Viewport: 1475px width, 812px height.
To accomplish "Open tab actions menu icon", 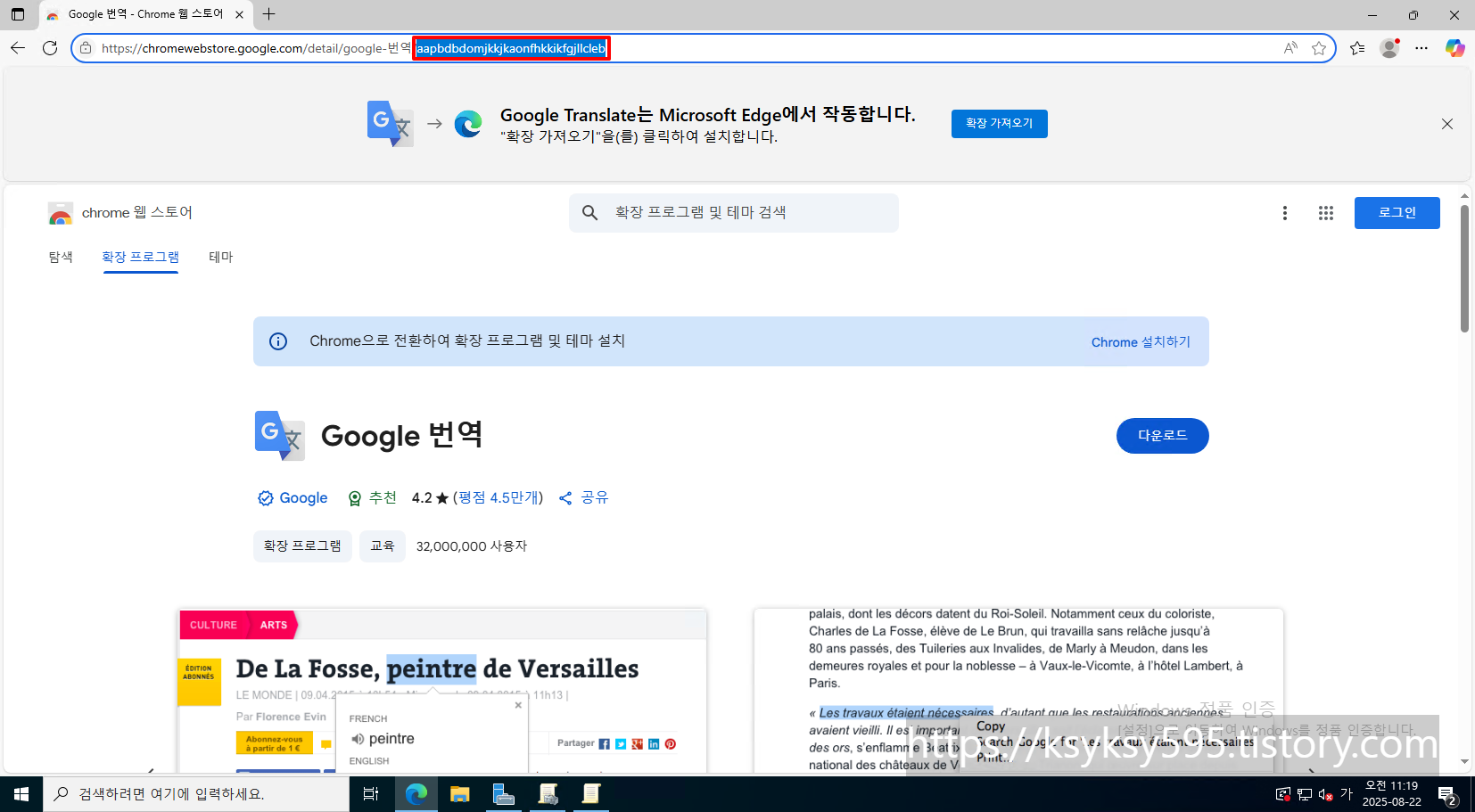I will (18, 14).
